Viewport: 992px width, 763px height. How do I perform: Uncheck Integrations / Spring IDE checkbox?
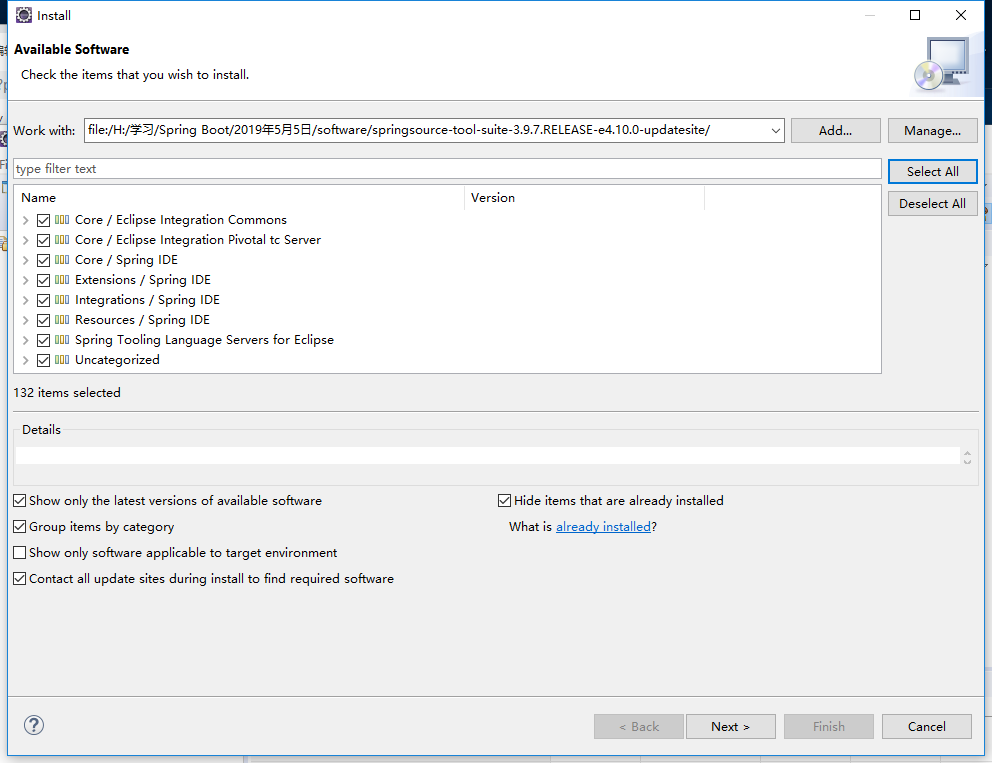44,300
